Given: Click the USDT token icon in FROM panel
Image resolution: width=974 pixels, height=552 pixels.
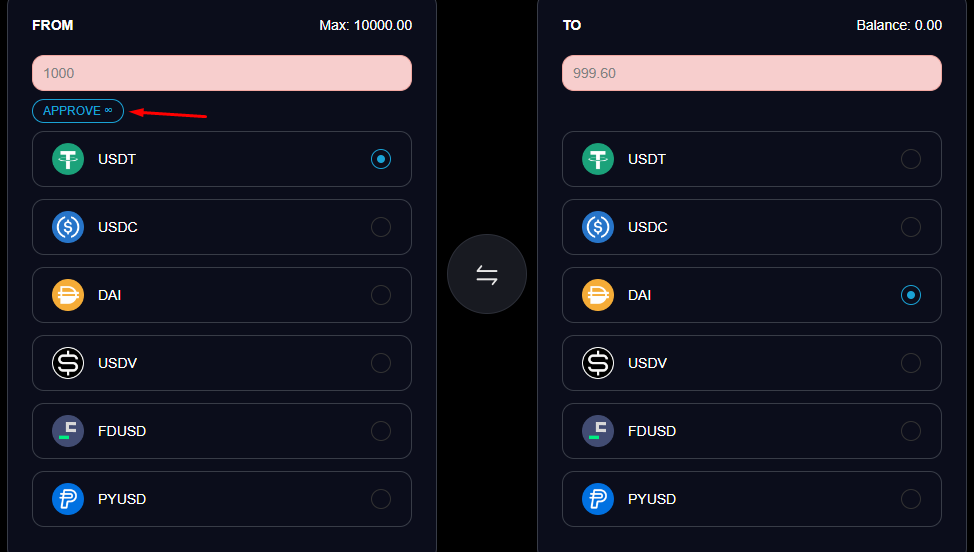Looking at the screenshot, I should click(68, 159).
